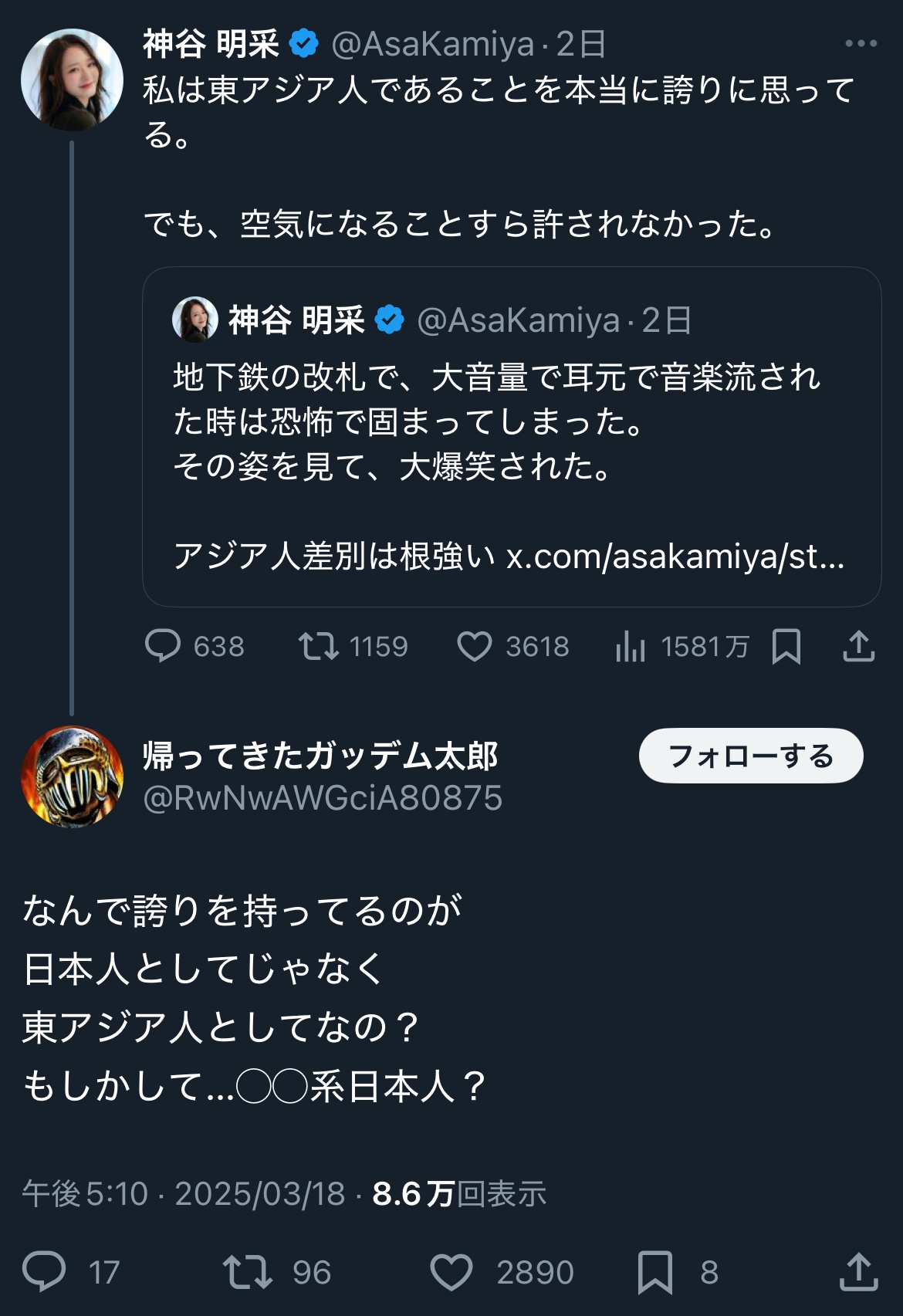
Task: Repost the original post with 1159 reposts
Action: [319, 646]
